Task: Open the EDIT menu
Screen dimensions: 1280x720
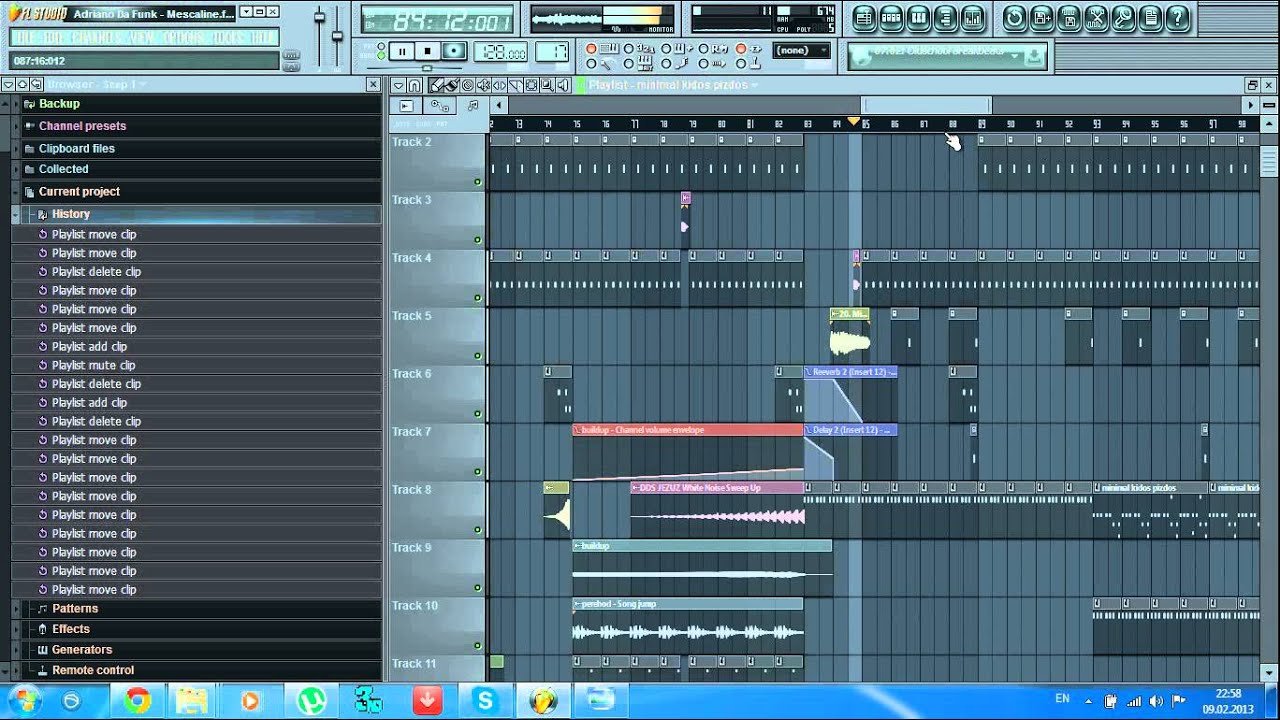Action: (55, 38)
